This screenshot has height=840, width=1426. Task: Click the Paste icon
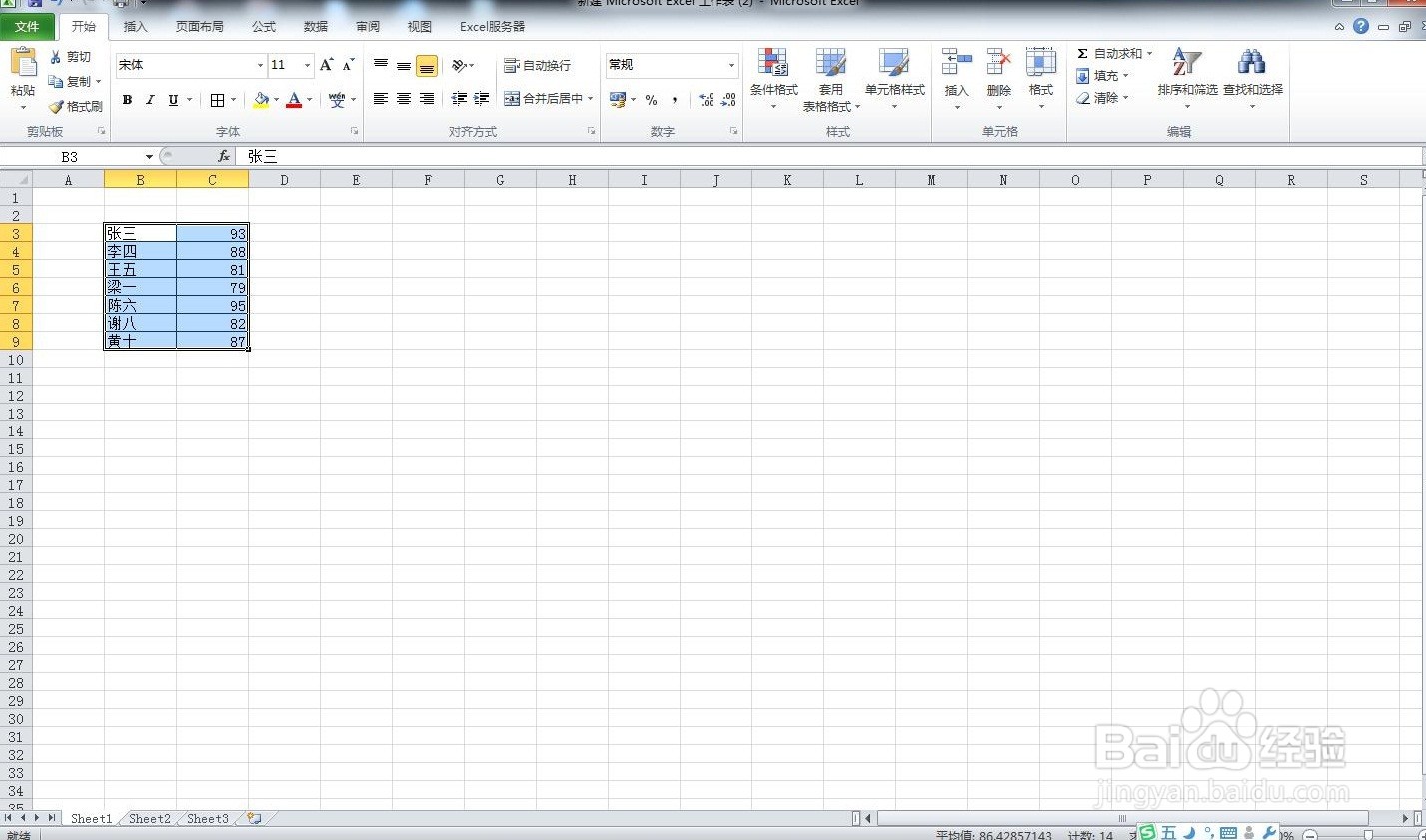click(x=23, y=63)
